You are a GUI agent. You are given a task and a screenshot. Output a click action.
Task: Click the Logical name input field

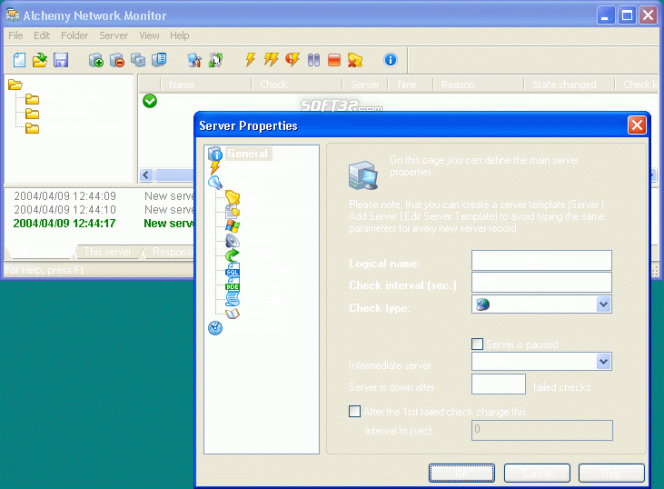coord(541,260)
